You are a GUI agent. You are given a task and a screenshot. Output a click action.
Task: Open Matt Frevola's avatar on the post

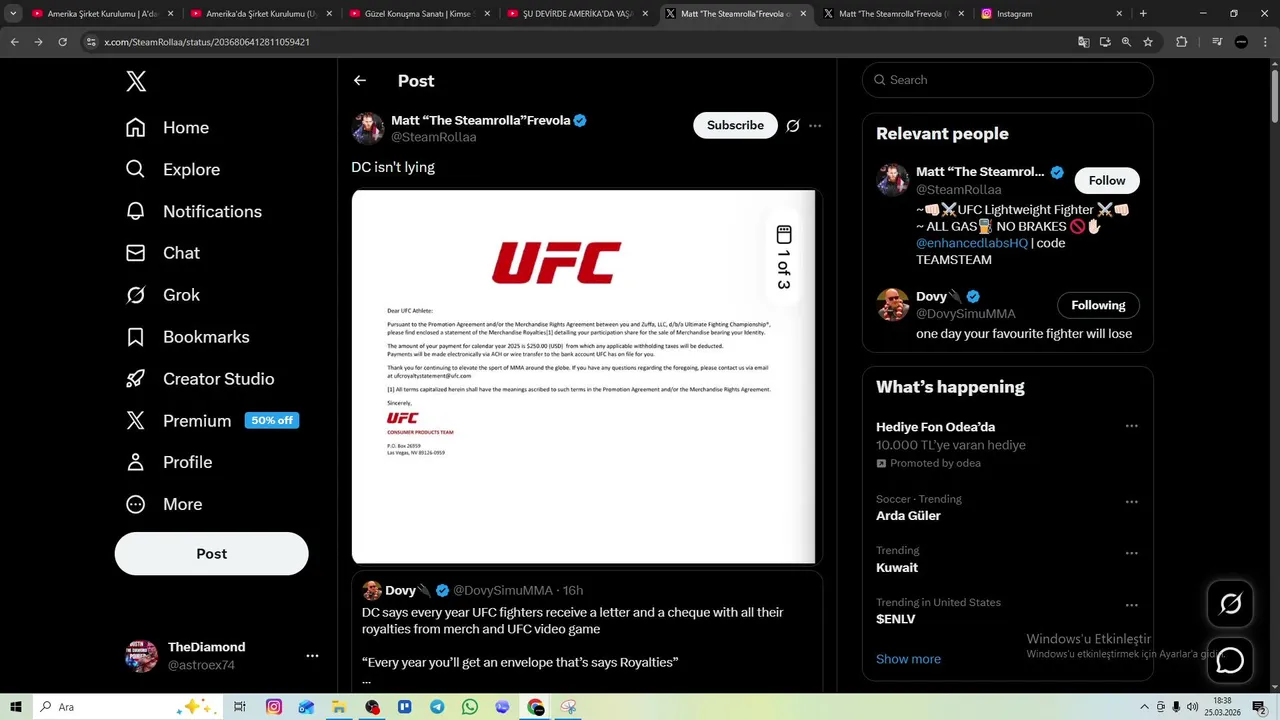pyautogui.click(x=368, y=128)
